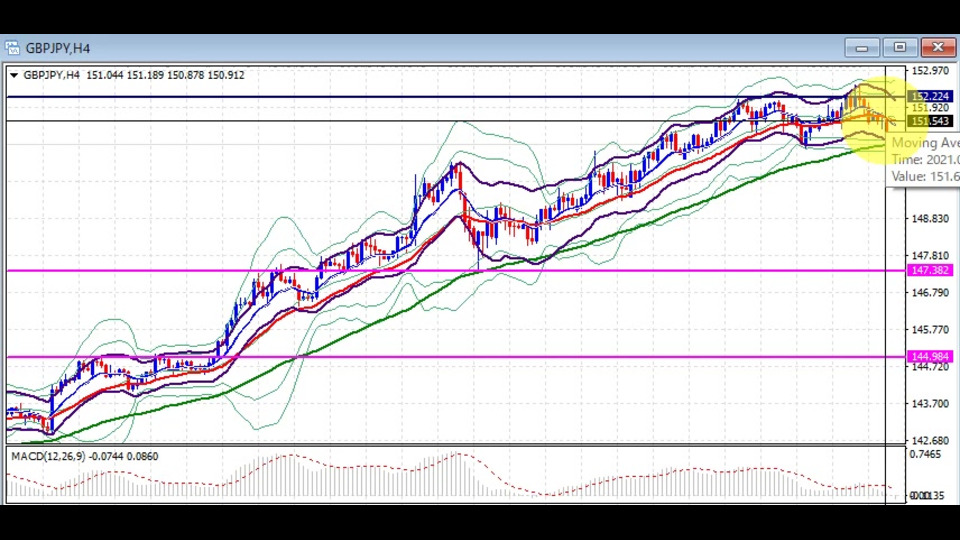Click the 143.700 price scale value
960x540 pixels.
[929, 403]
